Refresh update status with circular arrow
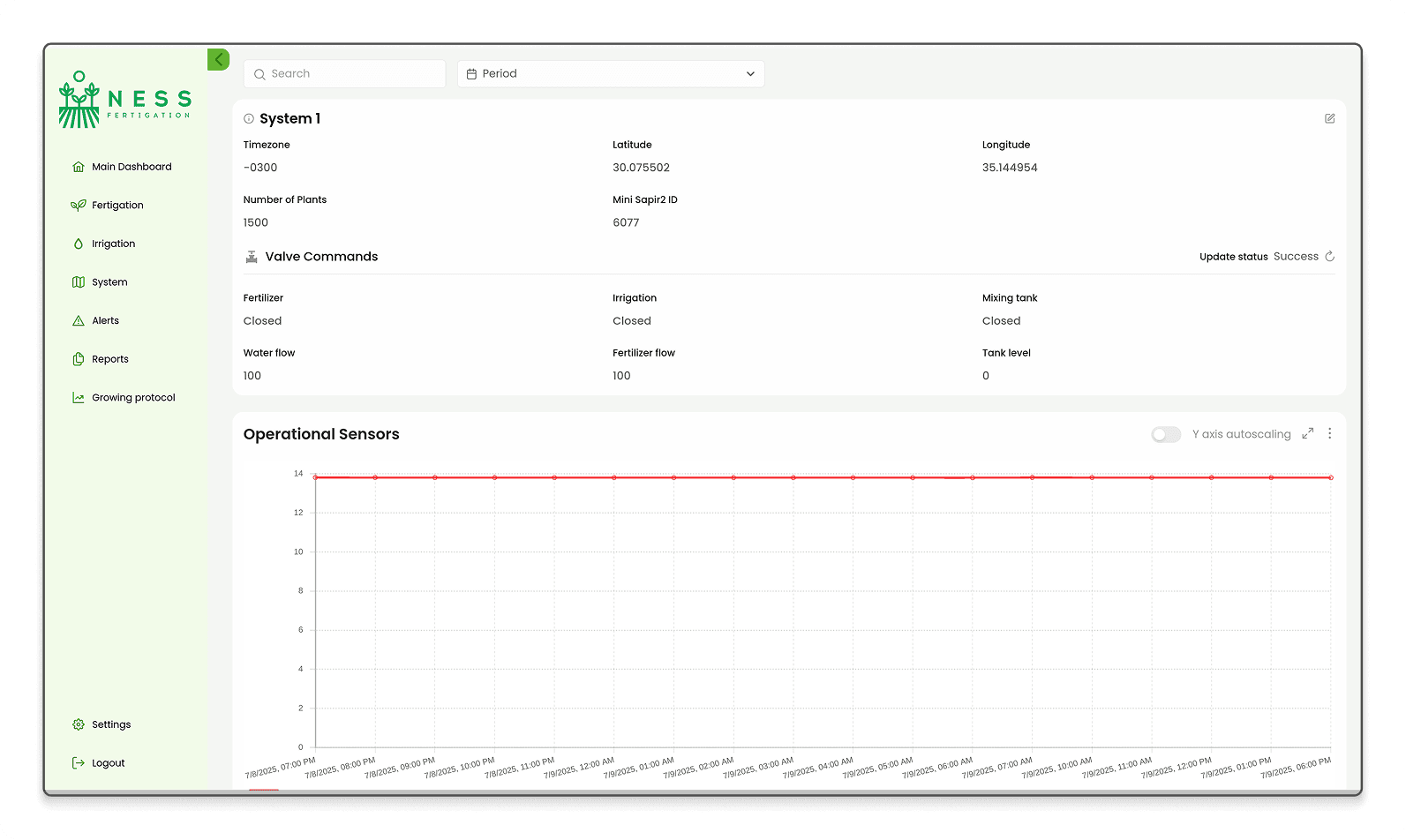 [1329, 257]
